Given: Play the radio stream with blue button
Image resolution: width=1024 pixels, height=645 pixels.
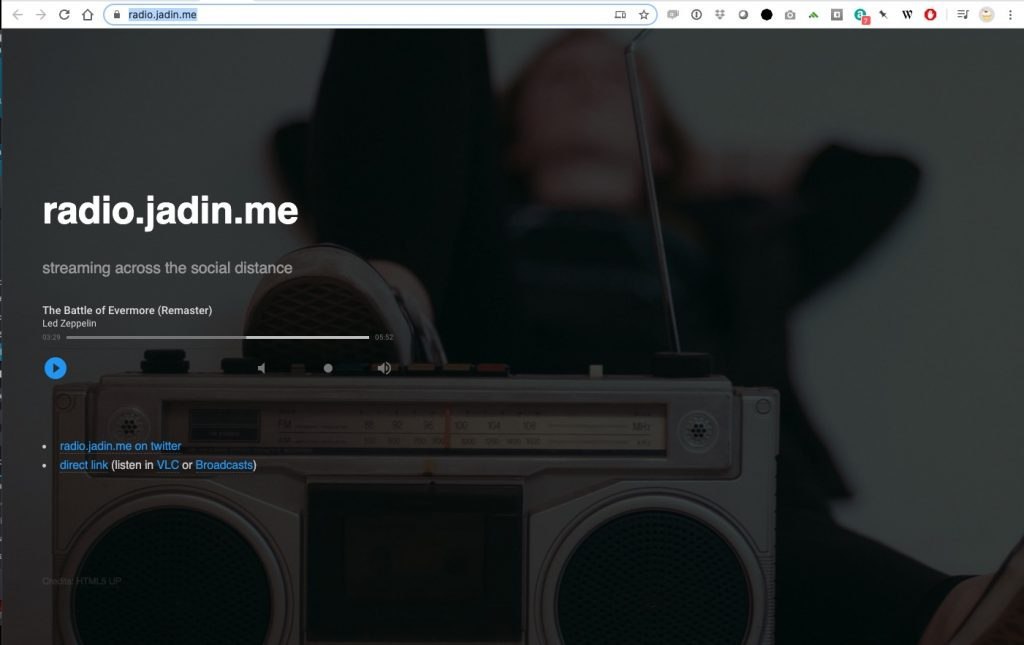Looking at the screenshot, I should pyautogui.click(x=56, y=368).
